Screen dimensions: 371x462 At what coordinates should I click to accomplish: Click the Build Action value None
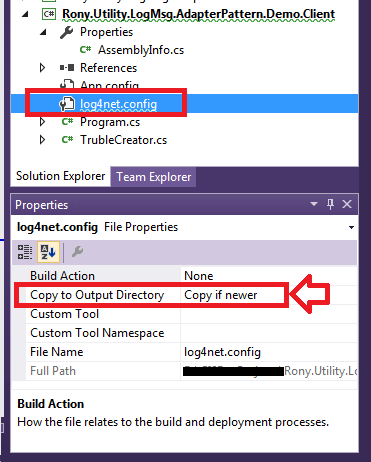[x=199, y=276]
